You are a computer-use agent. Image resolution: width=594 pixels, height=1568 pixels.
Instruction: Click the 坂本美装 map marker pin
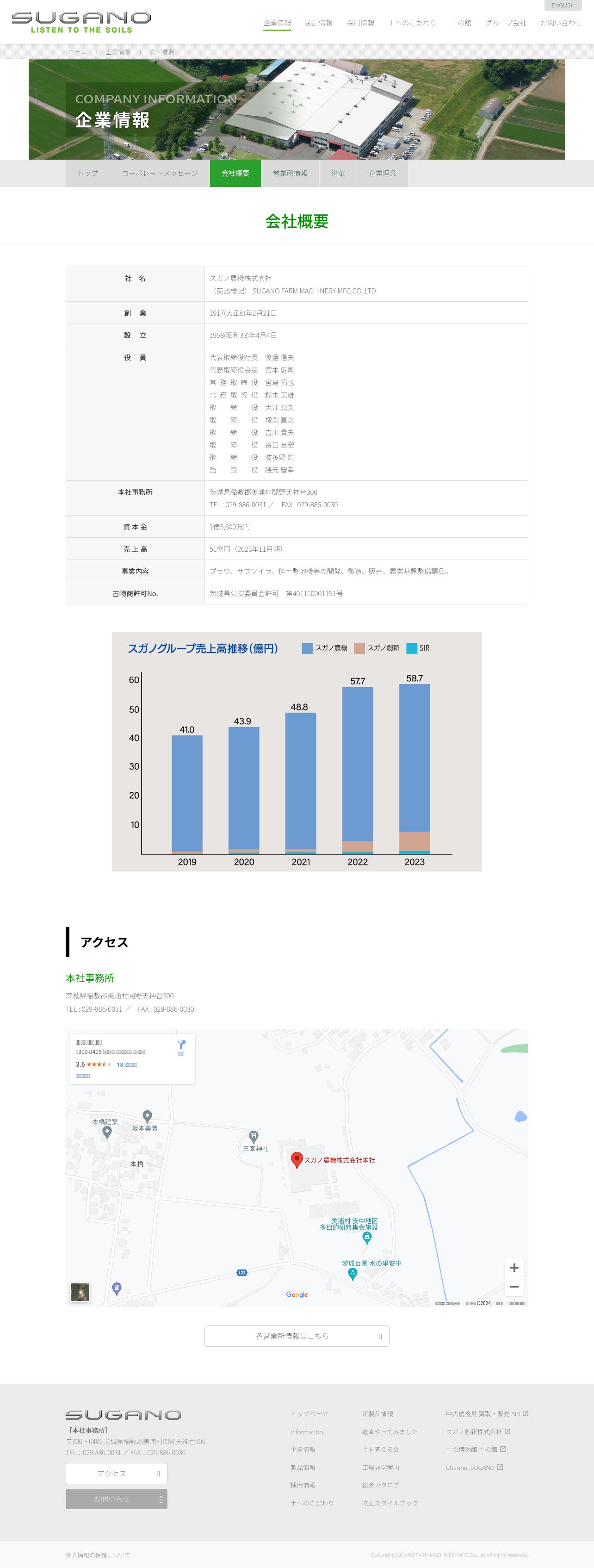[147, 1116]
